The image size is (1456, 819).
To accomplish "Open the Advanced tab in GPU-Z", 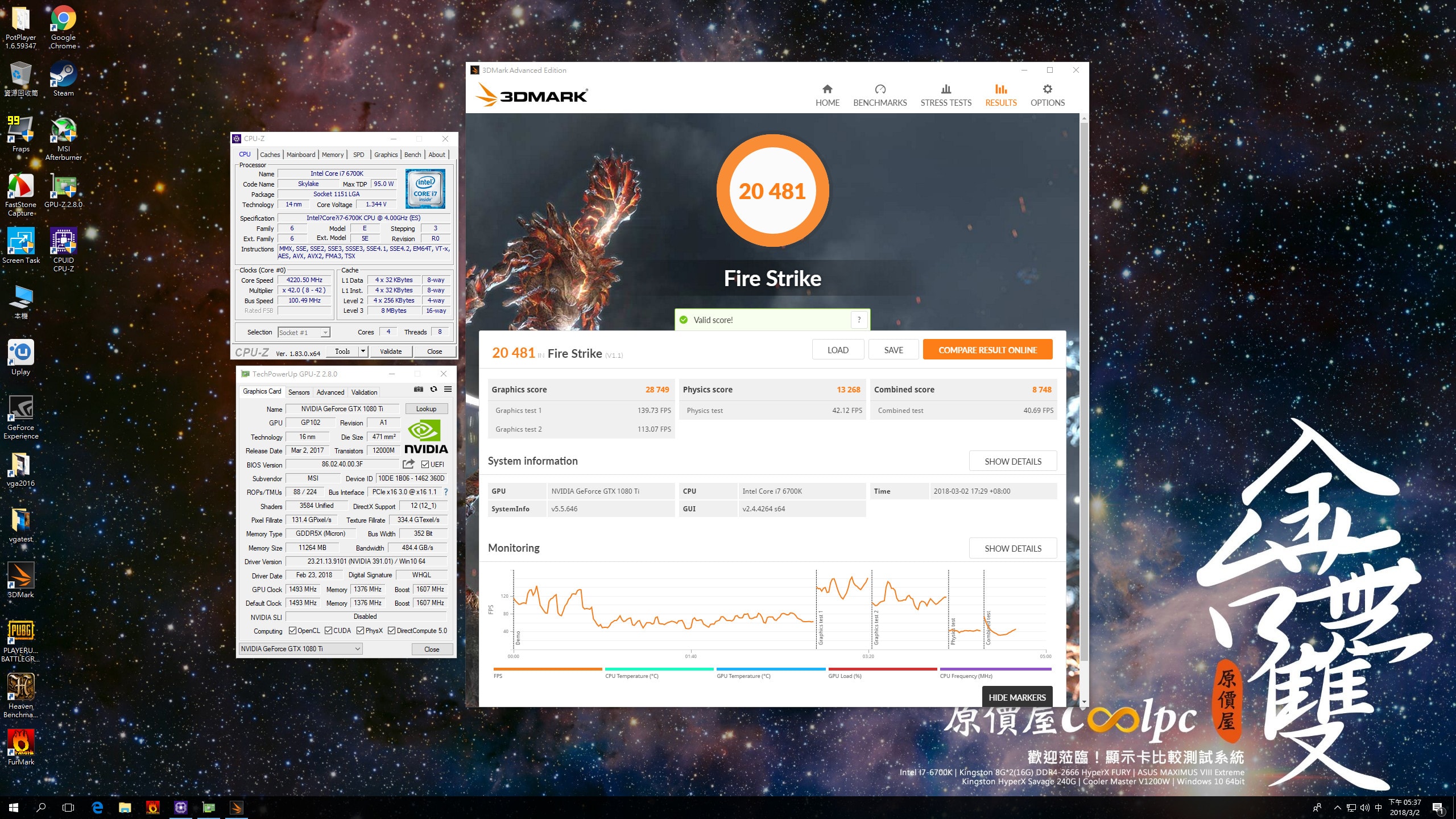I will (330, 392).
